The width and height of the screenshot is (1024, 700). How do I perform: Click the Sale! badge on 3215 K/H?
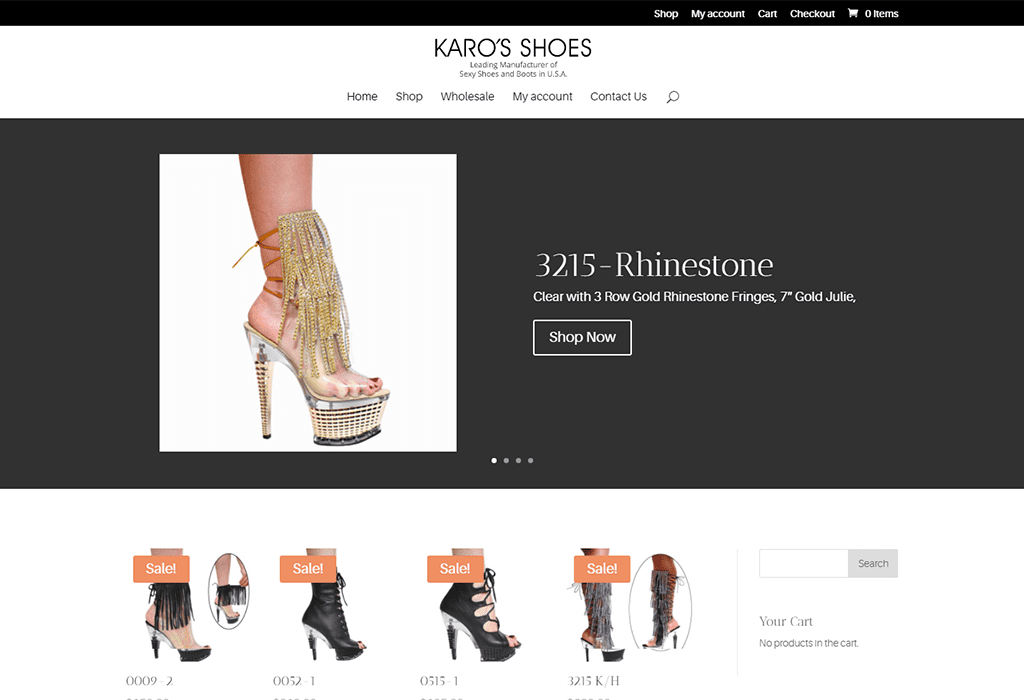click(602, 568)
